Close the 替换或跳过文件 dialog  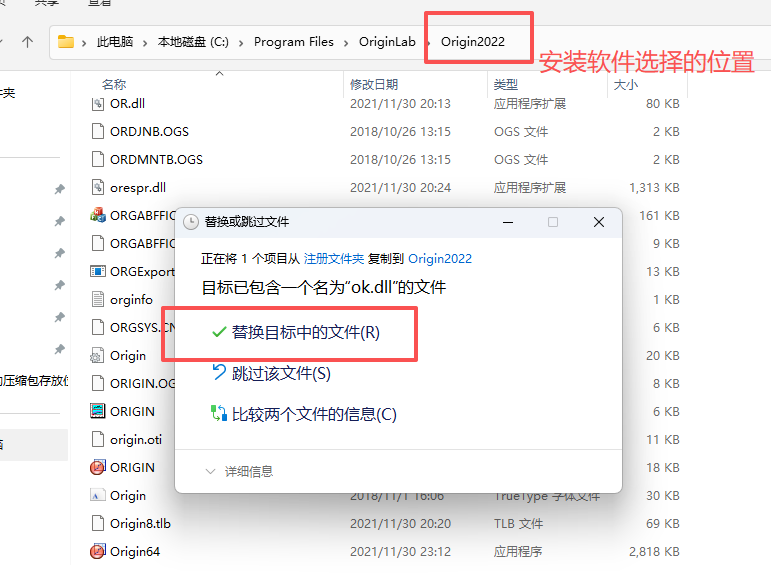[598, 222]
